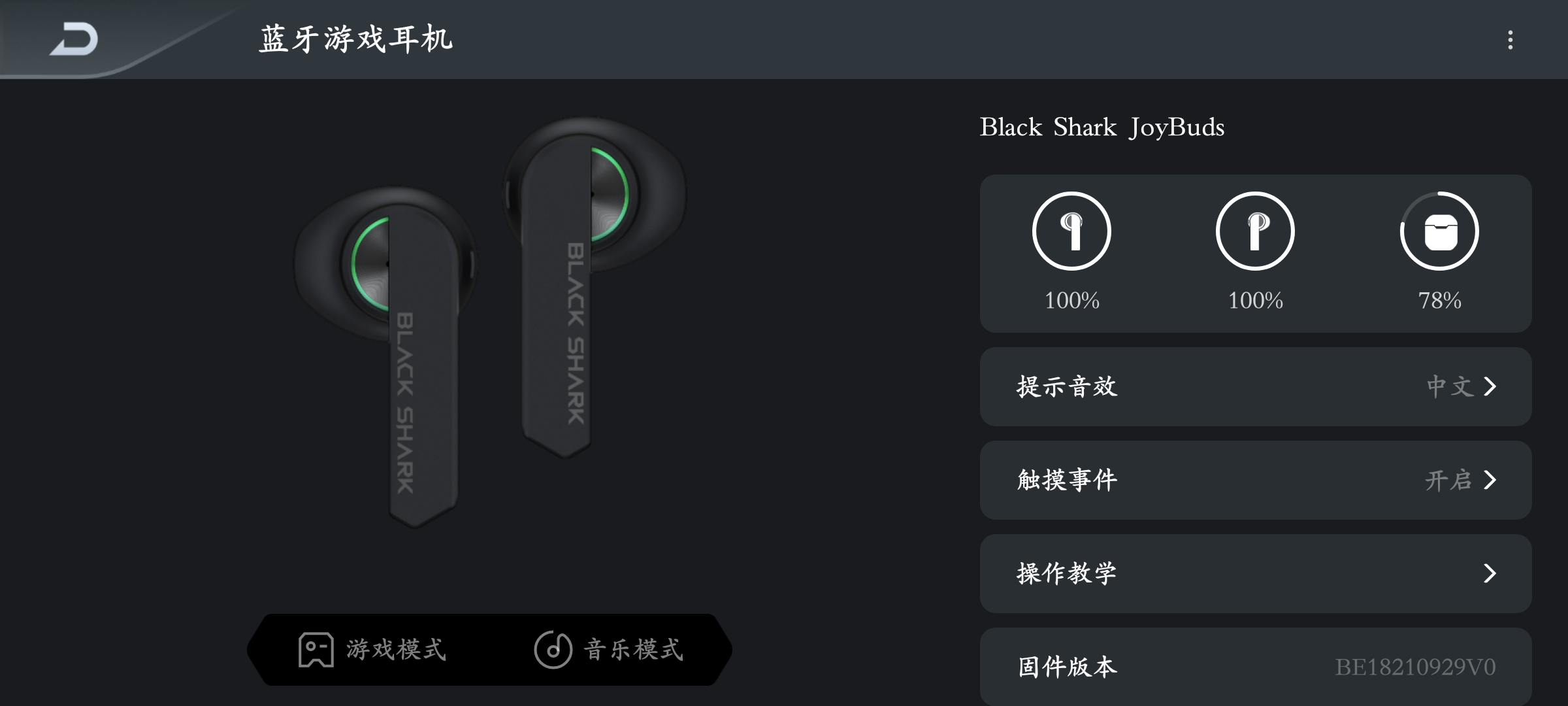Expand the 提示音效 chevron arrow
Image resolution: width=1568 pixels, height=706 pixels.
coord(1490,386)
